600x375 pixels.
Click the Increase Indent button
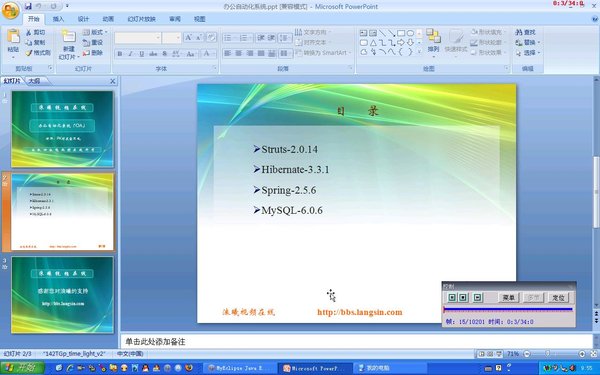271,38
